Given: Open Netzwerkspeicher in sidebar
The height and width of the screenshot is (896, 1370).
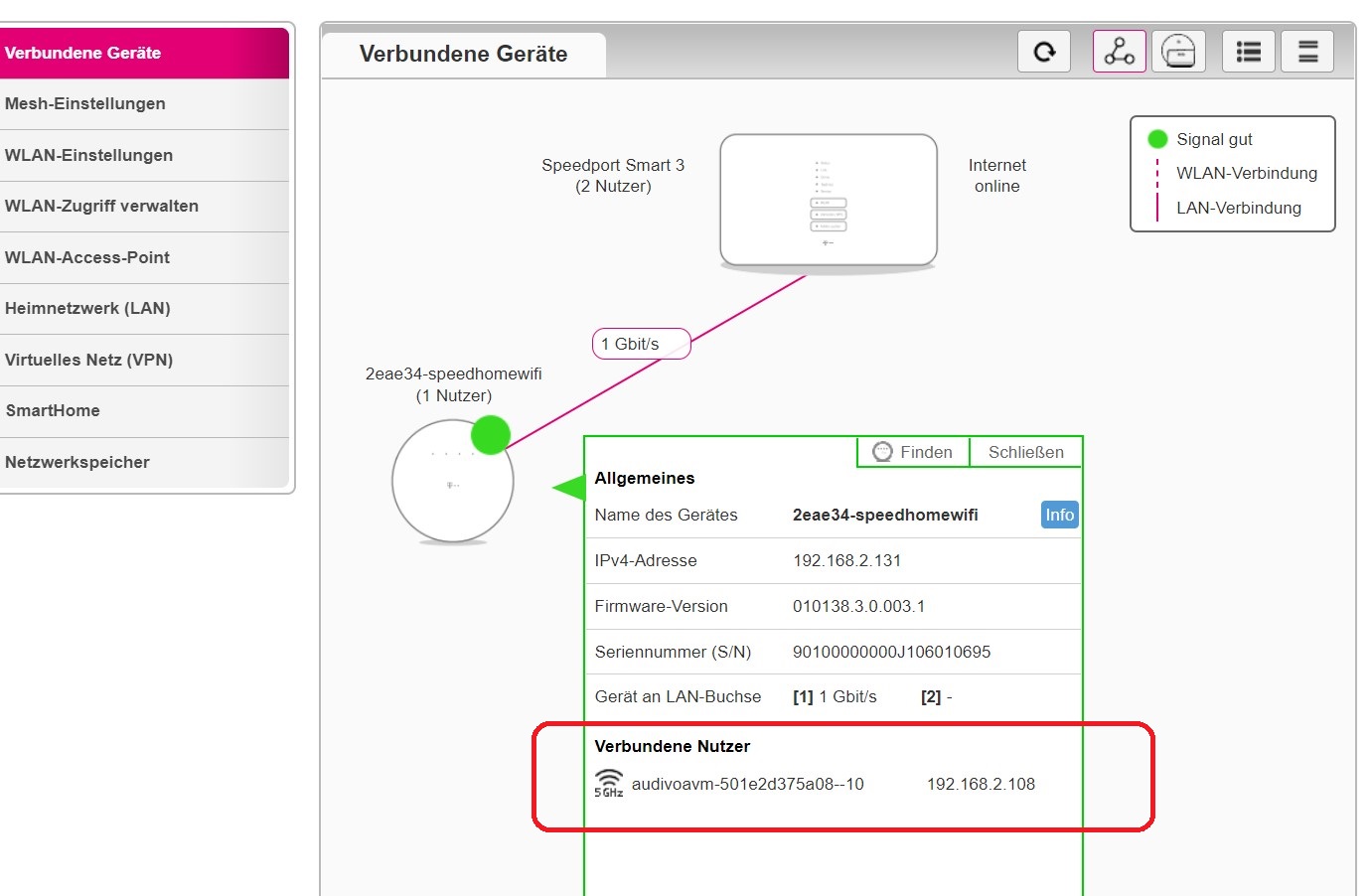Looking at the screenshot, I should [144, 462].
